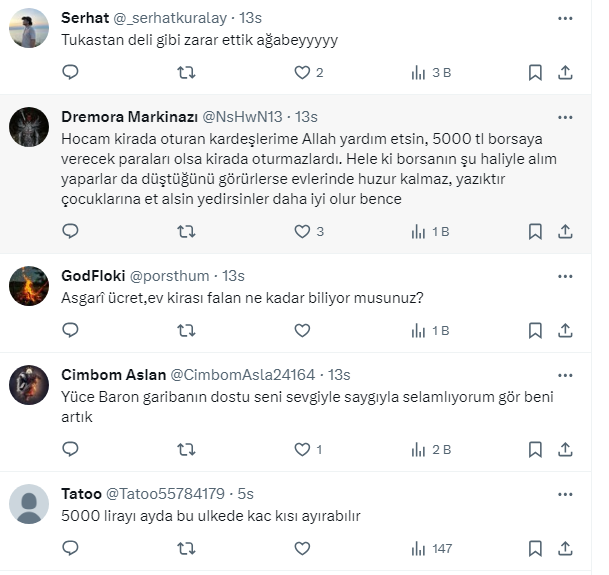The image size is (609, 575).
Task: Like GodFloki's tweet about minimum wage
Action: point(302,330)
